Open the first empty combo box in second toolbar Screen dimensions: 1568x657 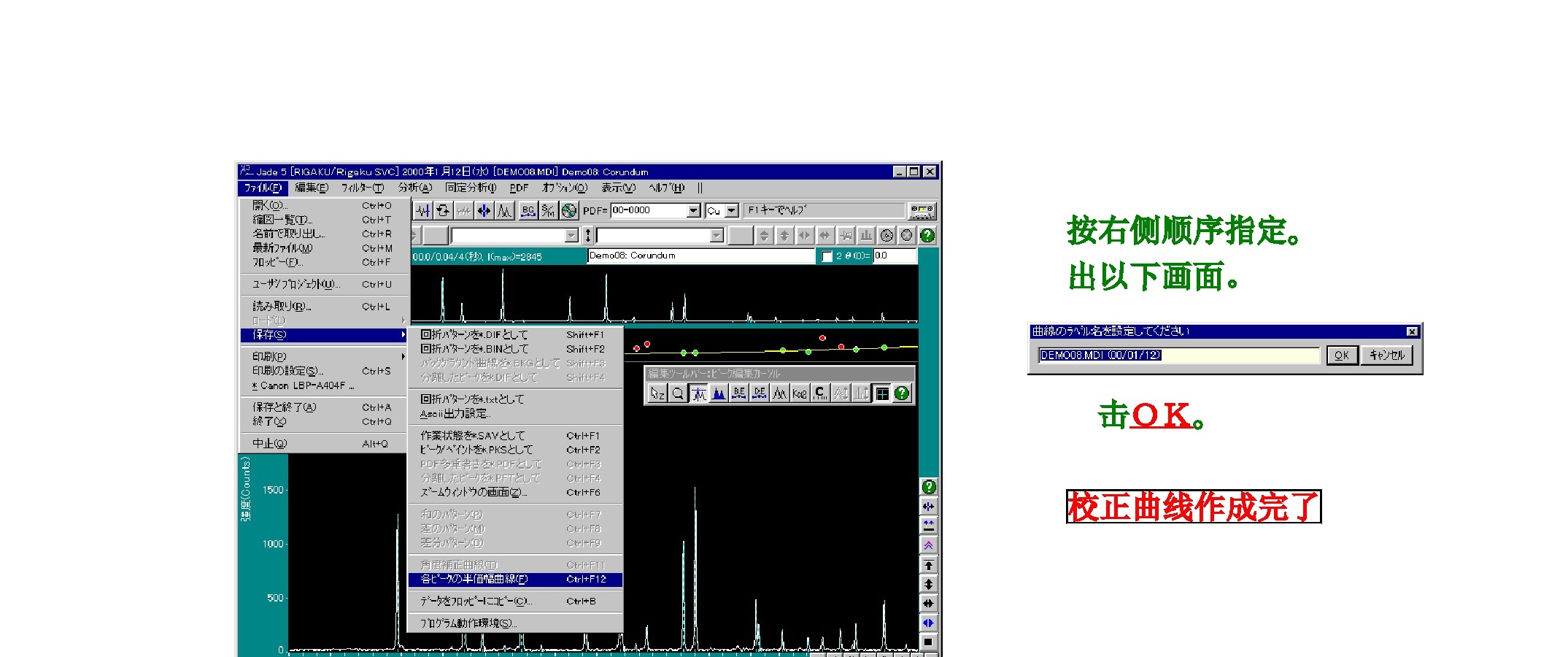[x=514, y=235]
